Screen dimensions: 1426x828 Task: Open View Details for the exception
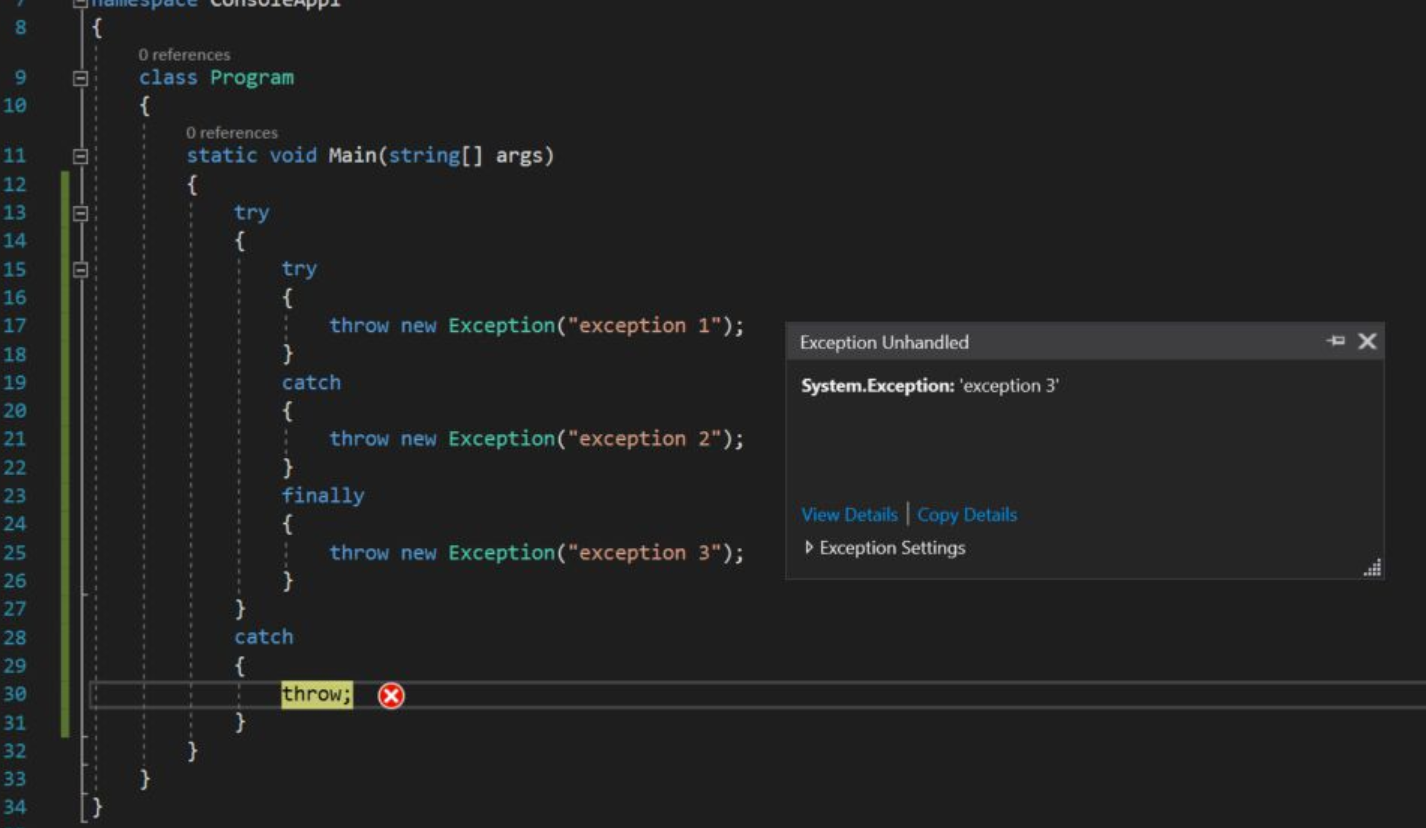[848, 514]
